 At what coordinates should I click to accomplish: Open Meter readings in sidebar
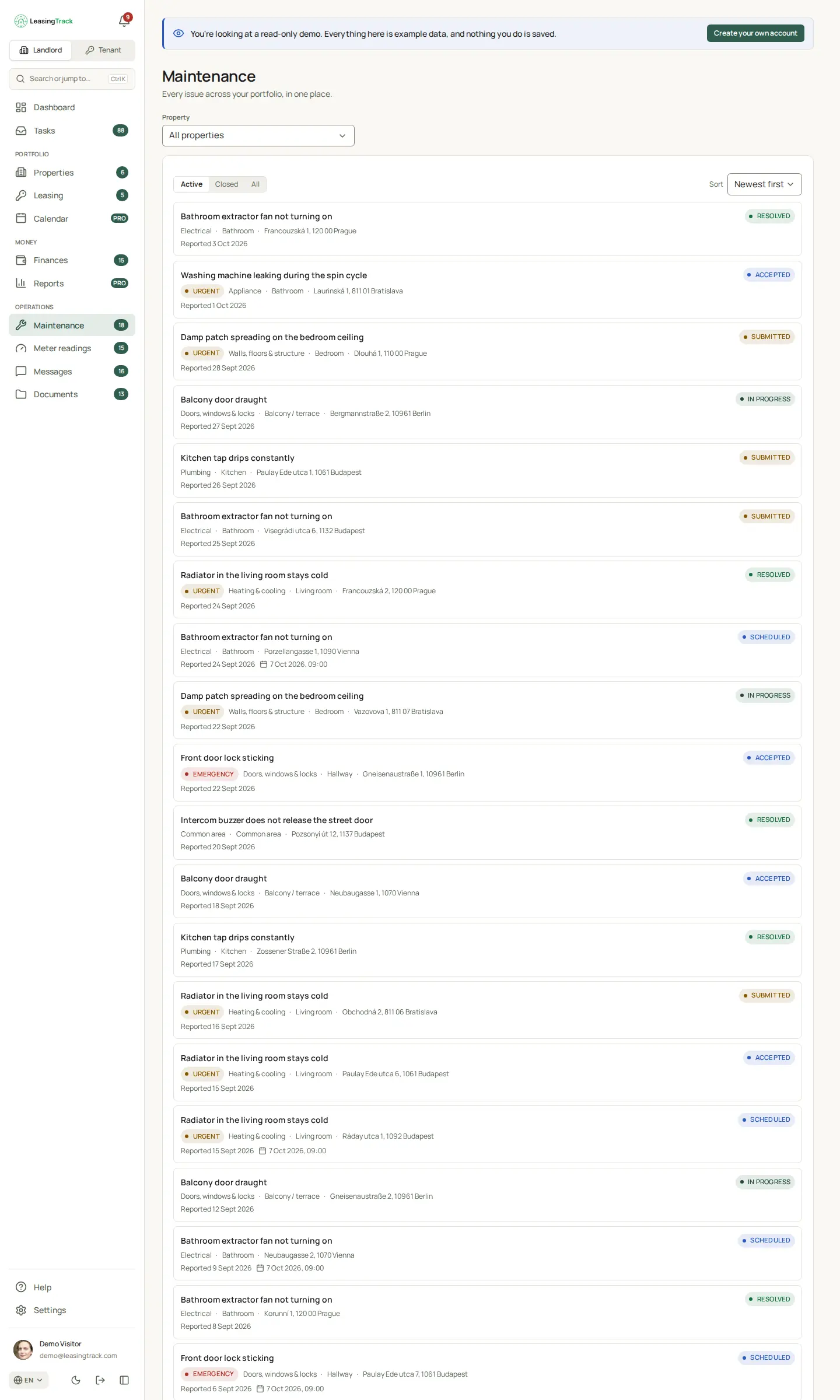[72, 348]
